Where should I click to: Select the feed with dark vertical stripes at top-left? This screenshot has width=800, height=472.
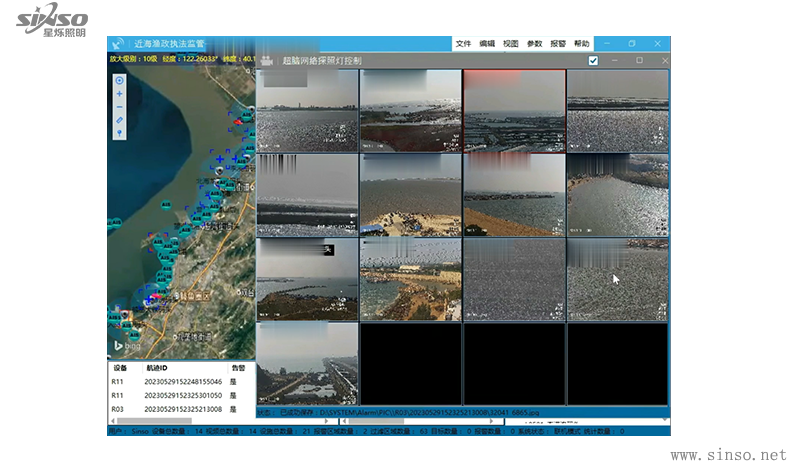307,195
